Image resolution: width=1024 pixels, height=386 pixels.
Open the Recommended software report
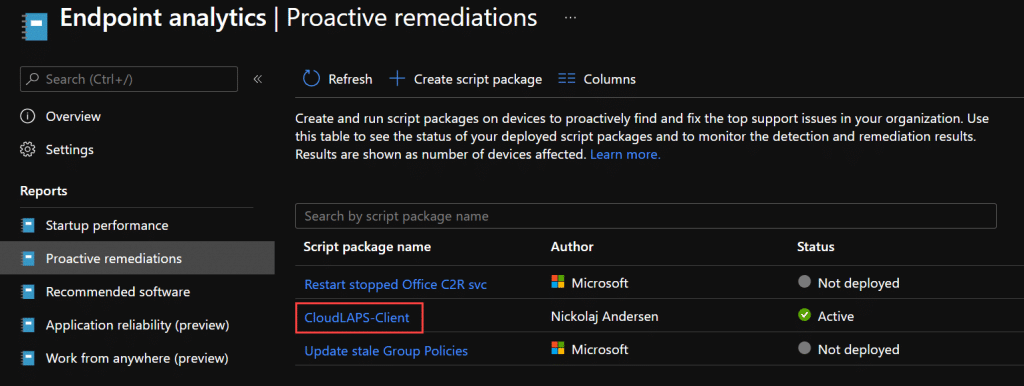pos(118,291)
